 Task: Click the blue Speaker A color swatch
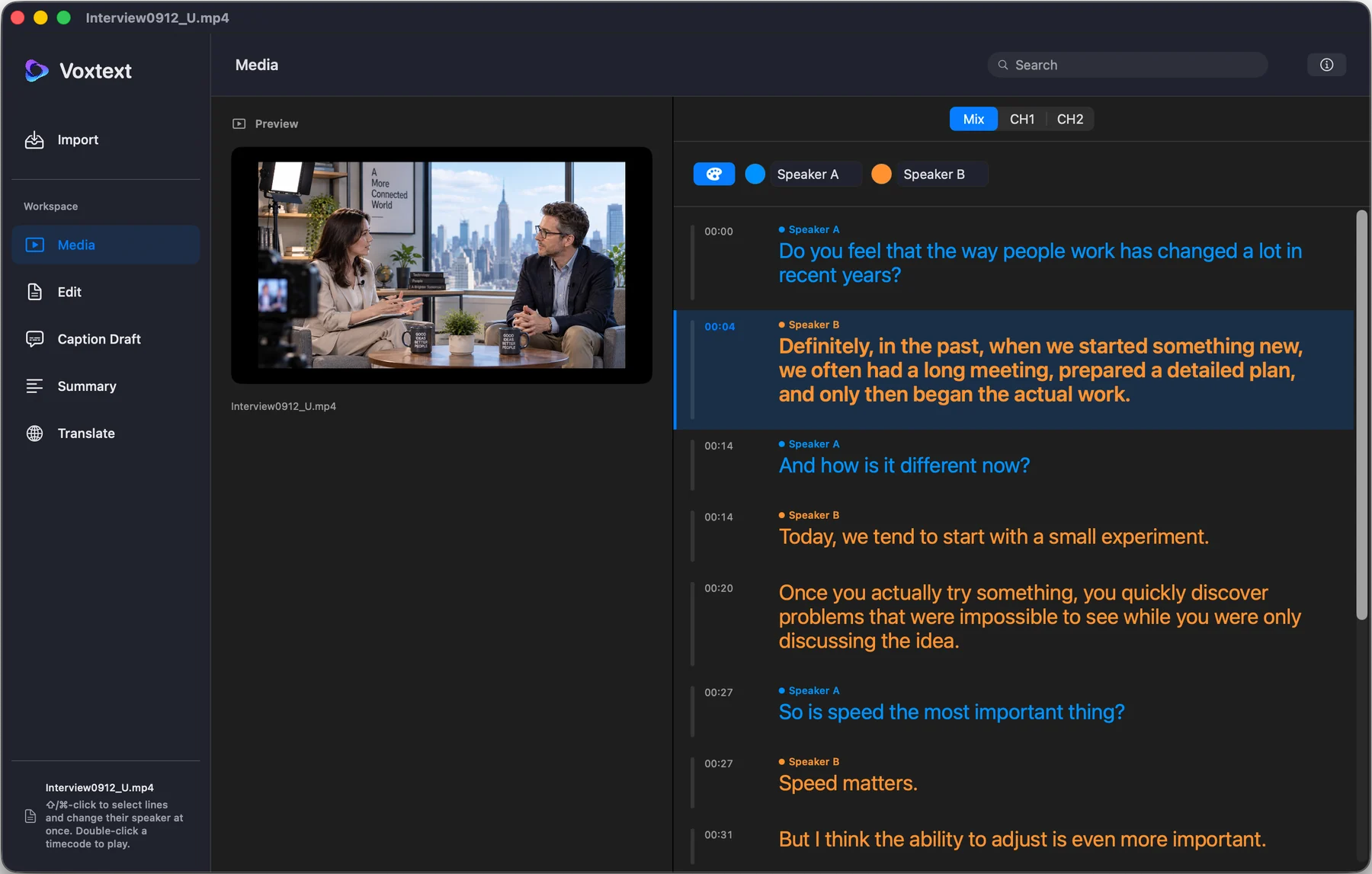tap(755, 174)
